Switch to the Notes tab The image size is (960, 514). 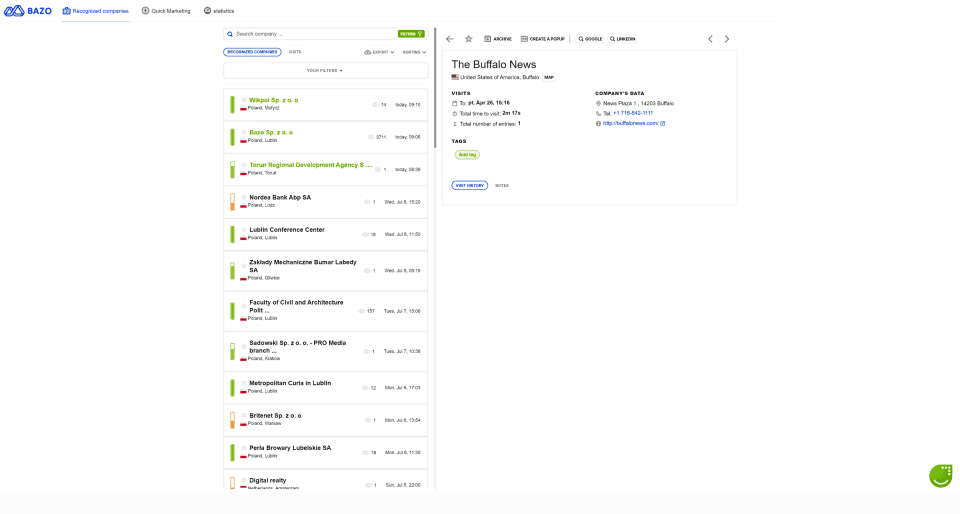(x=501, y=185)
